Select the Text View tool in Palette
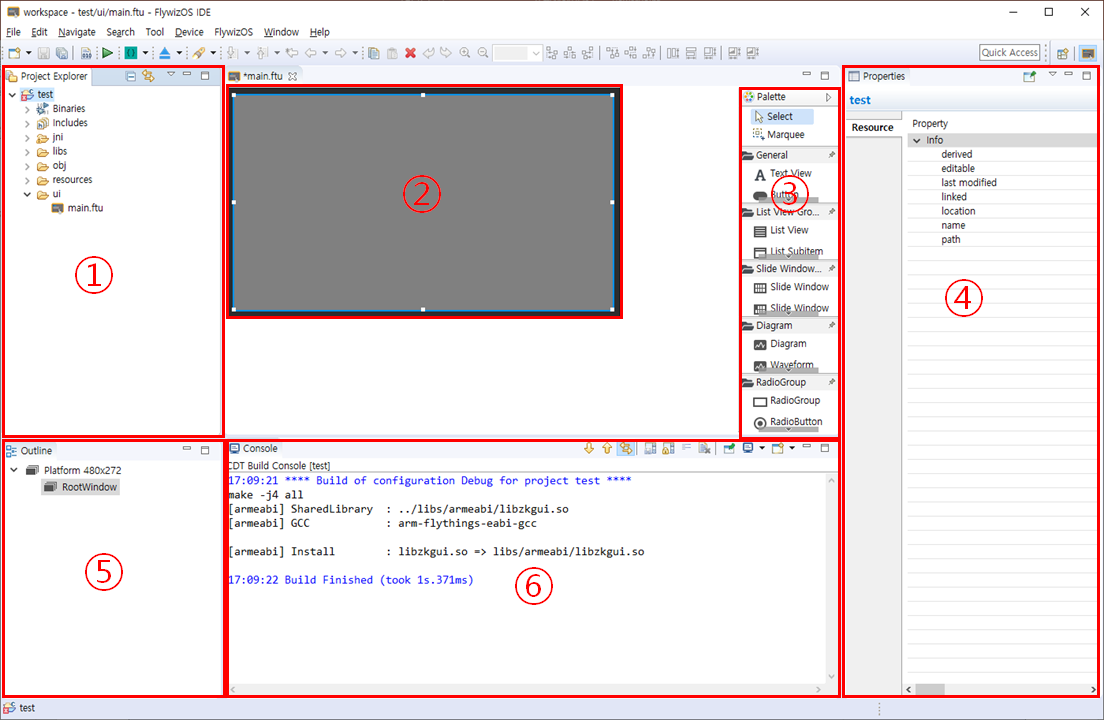The width and height of the screenshot is (1104, 720). (782, 174)
